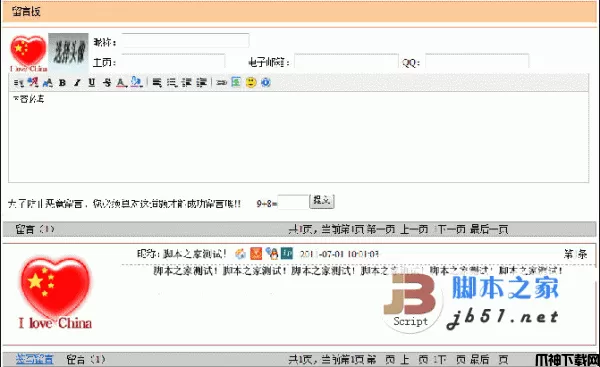
Task: Open the list tool
Action: (172, 82)
